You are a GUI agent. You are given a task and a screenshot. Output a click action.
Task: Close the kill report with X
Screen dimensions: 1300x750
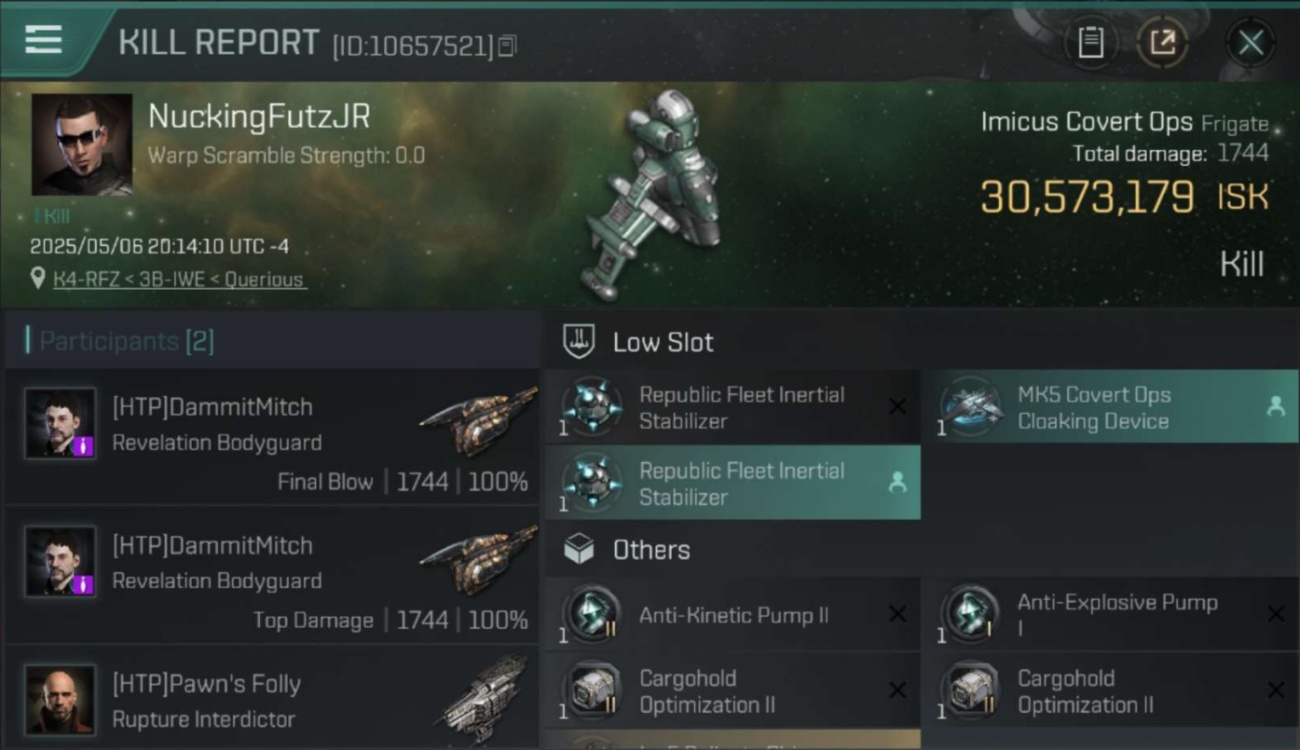[x=1250, y=42]
